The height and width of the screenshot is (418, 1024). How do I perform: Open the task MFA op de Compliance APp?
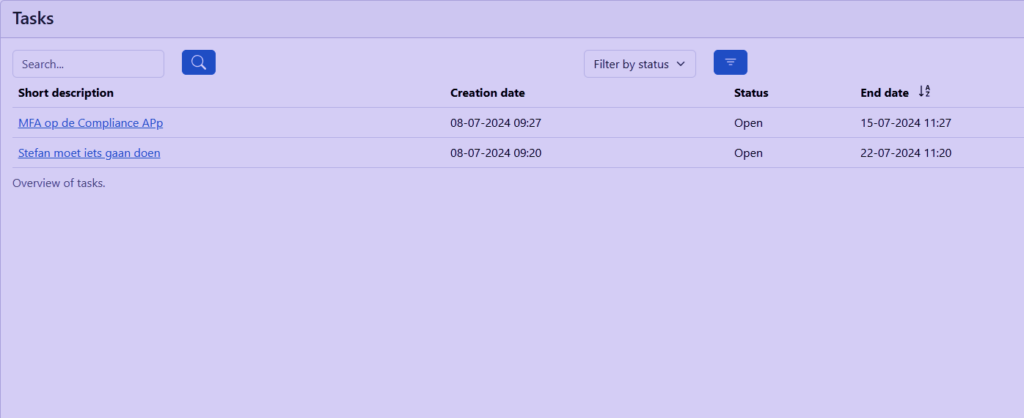pyautogui.click(x=90, y=123)
